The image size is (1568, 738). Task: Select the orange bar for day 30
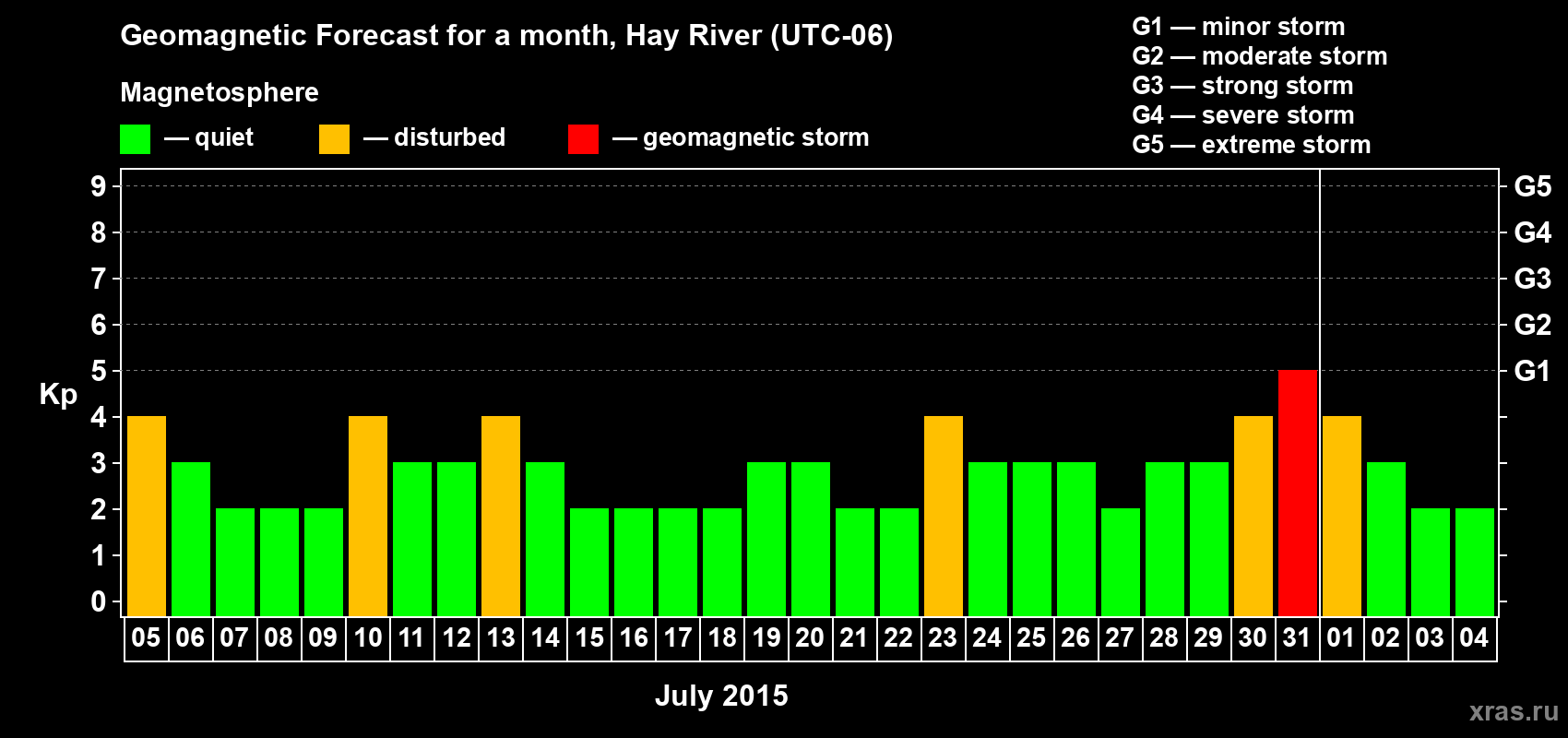point(1253,517)
